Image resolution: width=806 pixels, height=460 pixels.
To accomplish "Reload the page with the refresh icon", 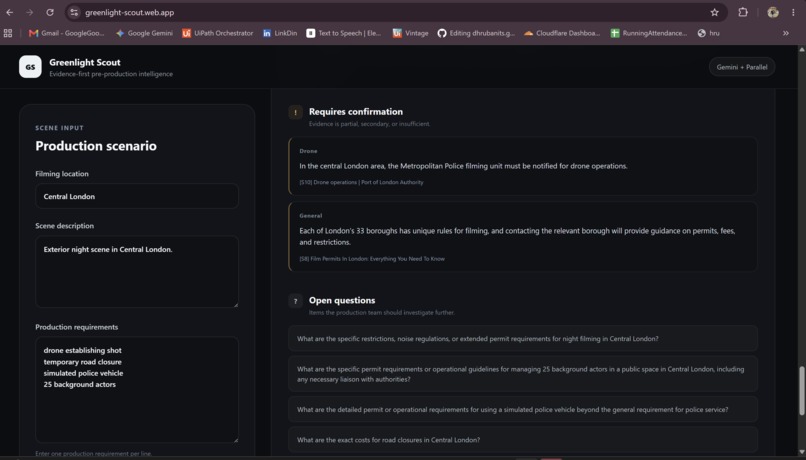I will pos(50,12).
